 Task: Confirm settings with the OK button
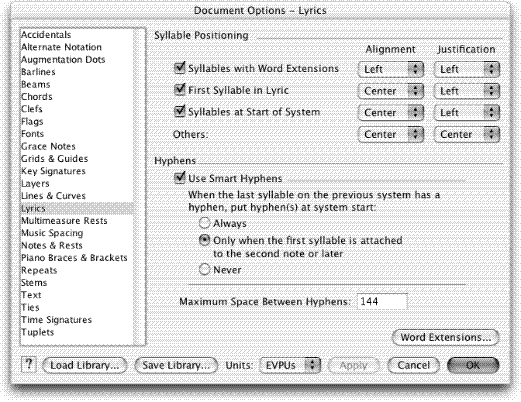click(x=473, y=365)
